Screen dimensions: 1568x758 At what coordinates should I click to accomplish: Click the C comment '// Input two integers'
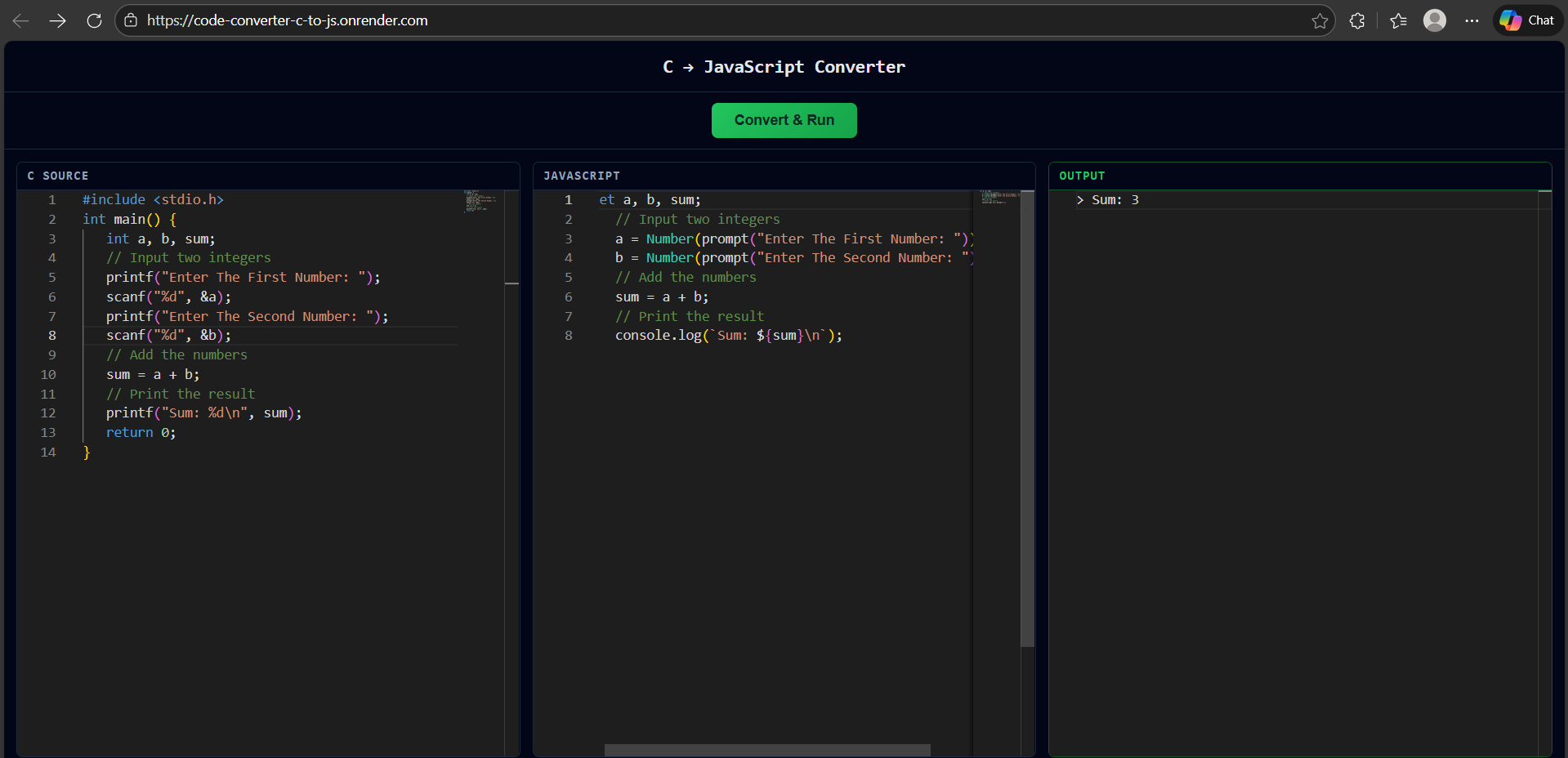click(x=188, y=257)
